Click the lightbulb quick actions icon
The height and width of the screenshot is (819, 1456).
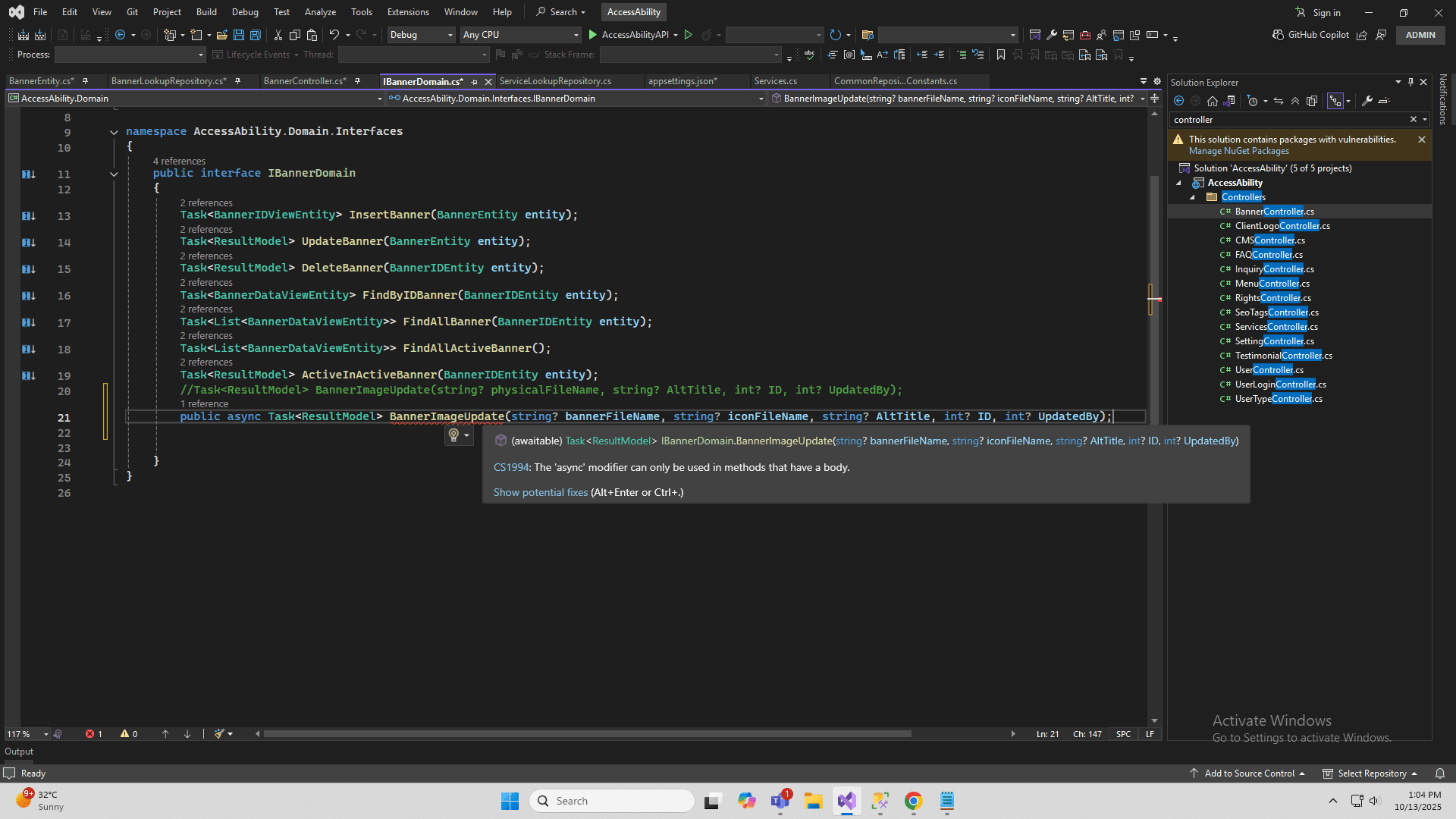coord(453,435)
